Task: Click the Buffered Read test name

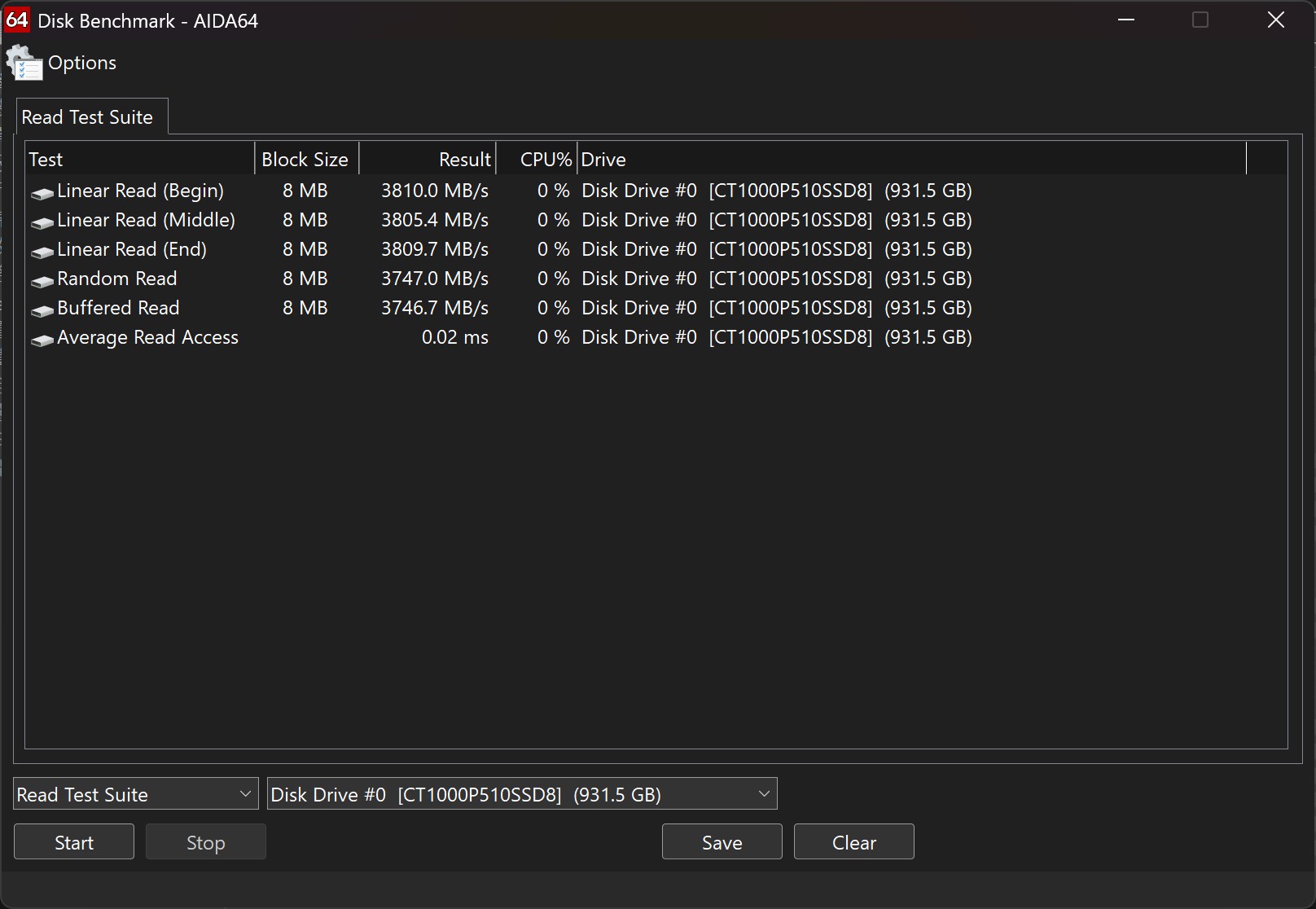Action: [118, 308]
